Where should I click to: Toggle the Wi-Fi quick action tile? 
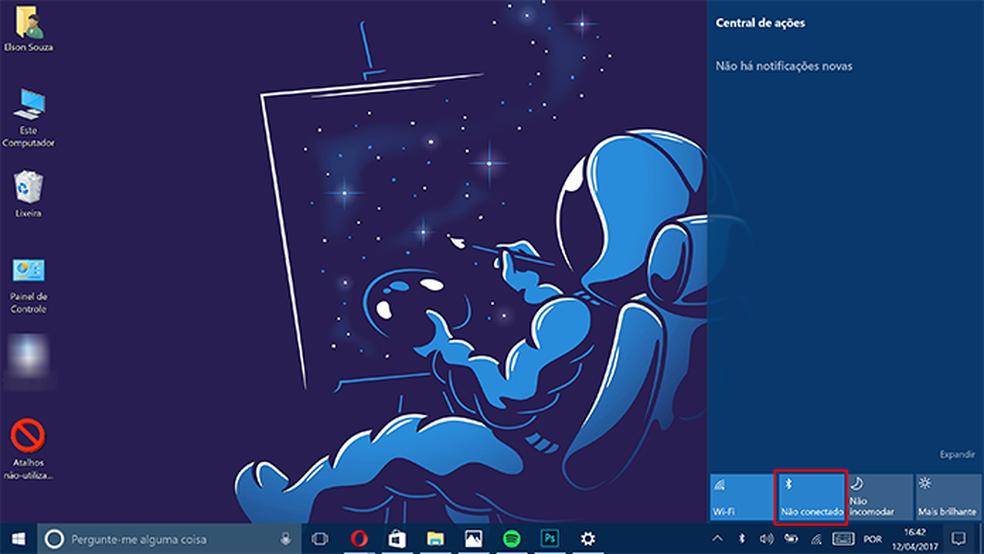point(741,497)
